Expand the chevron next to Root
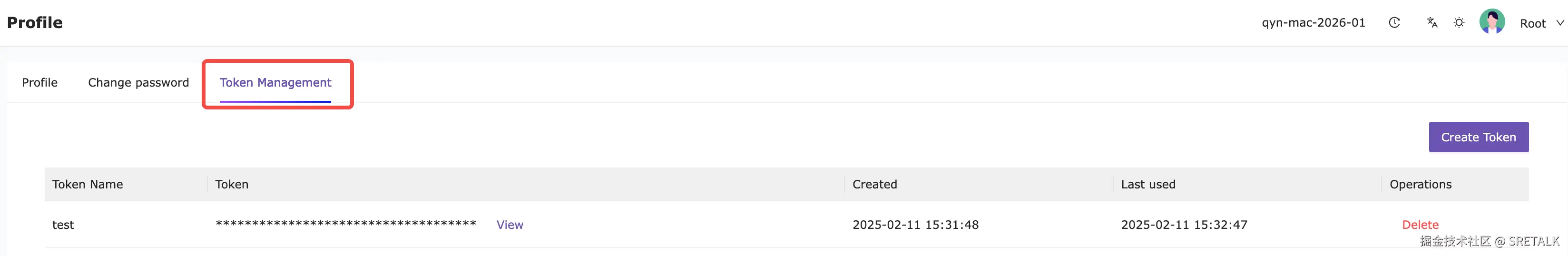1568x256 pixels. point(1559,22)
